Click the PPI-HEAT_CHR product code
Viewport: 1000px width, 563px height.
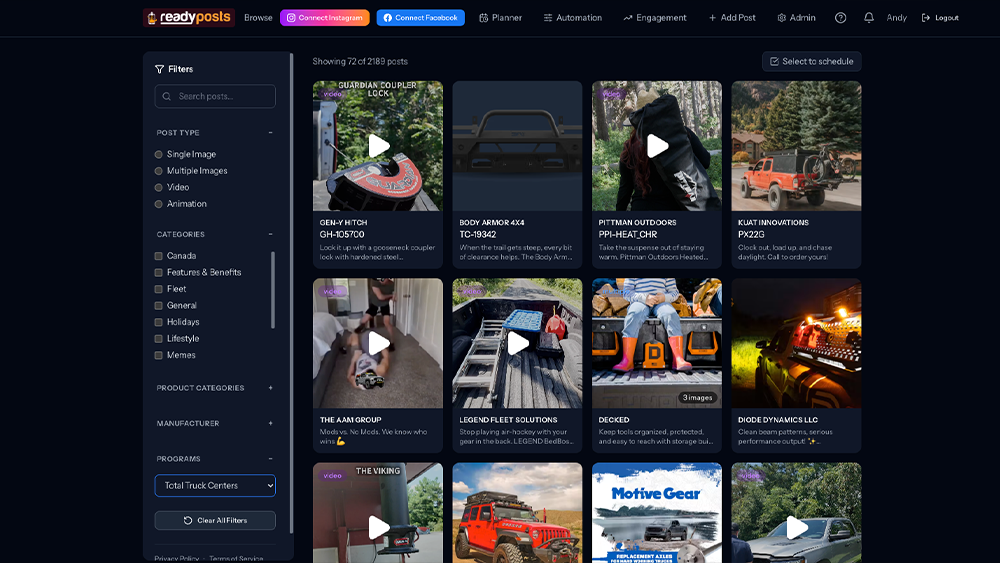click(628, 234)
